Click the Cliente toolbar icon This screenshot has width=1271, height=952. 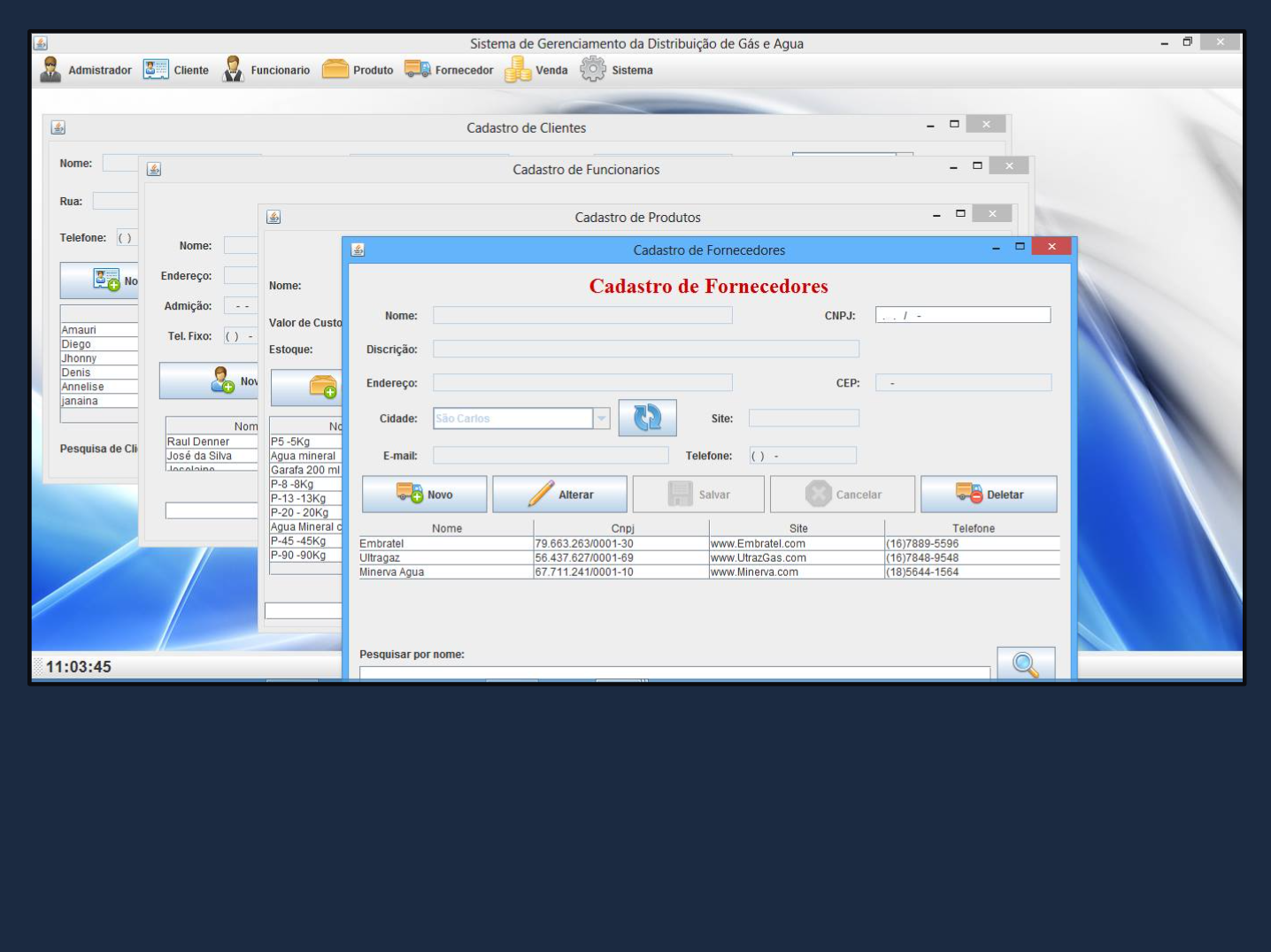pyautogui.click(x=156, y=70)
